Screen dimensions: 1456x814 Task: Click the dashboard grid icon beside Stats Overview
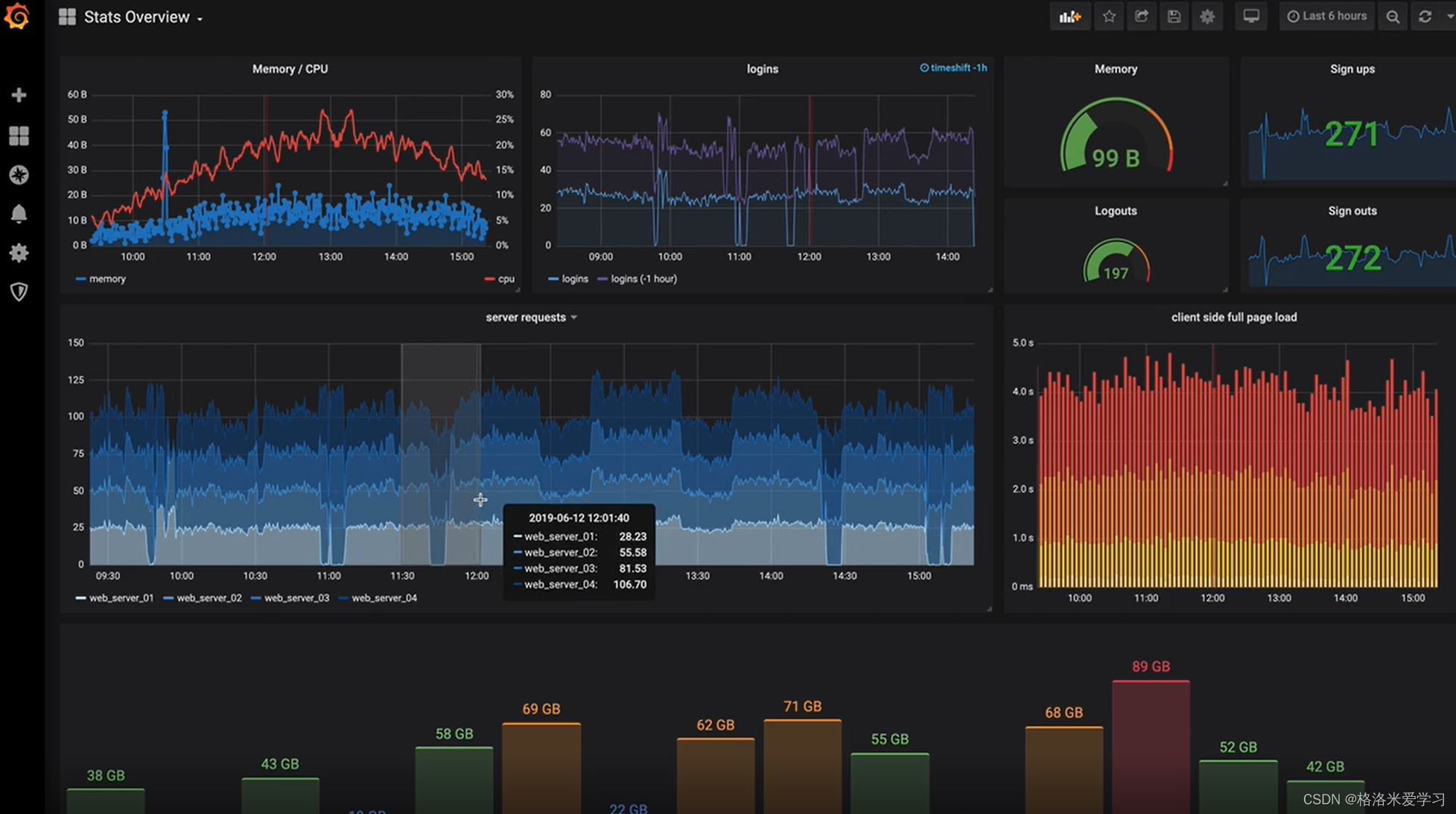[67, 16]
